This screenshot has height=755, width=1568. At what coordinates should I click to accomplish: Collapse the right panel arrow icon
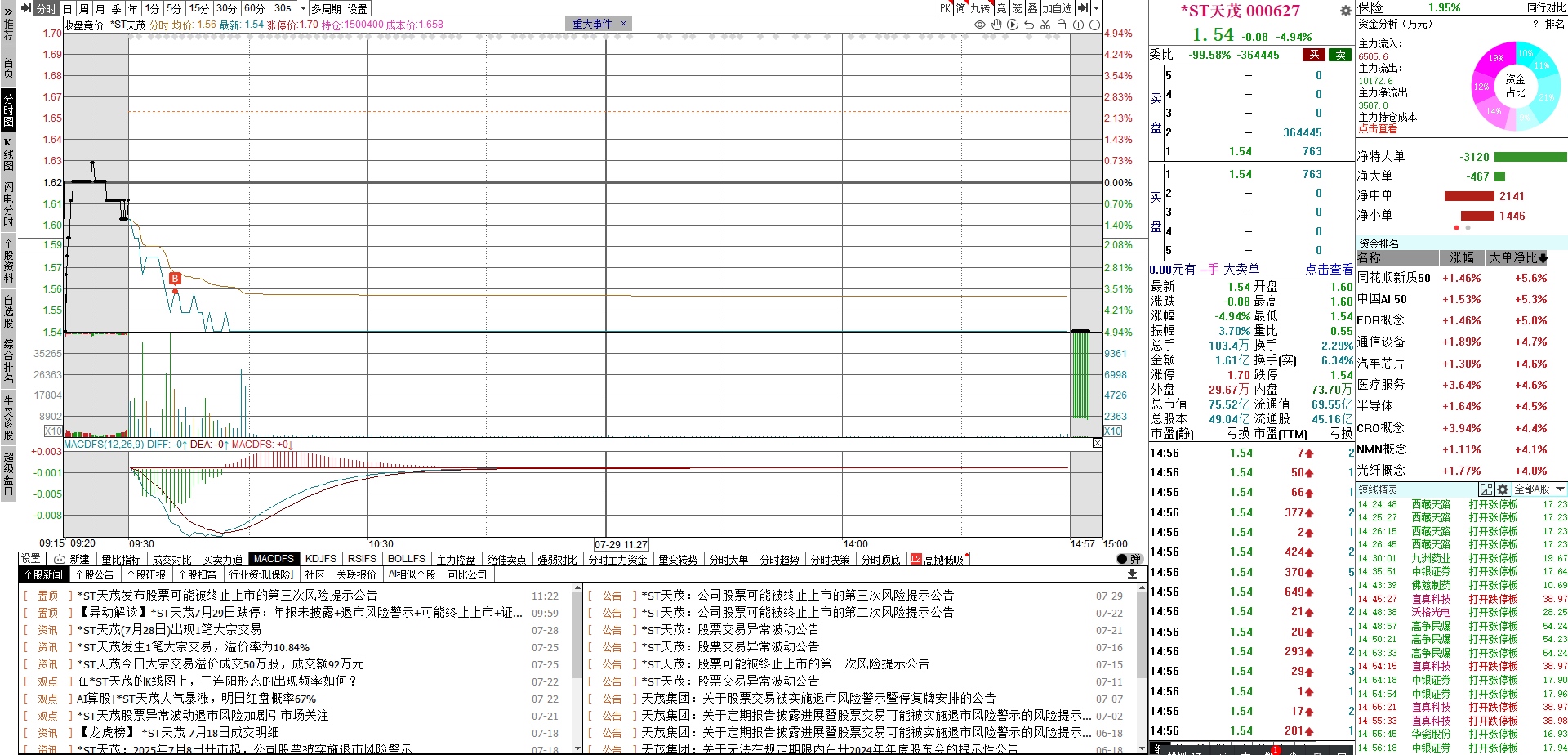pos(1083,8)
